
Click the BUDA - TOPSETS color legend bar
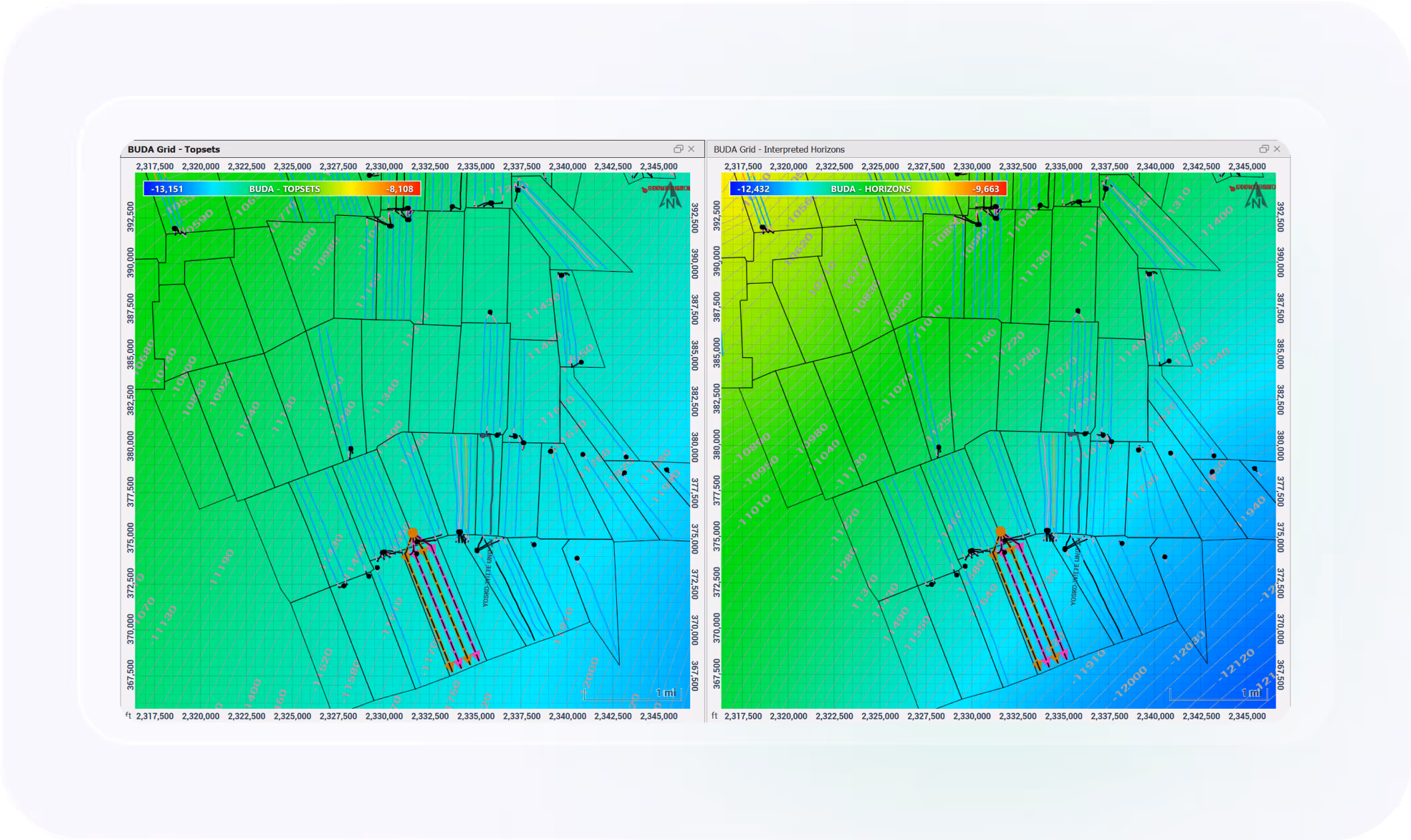click(x=284, y=189)
